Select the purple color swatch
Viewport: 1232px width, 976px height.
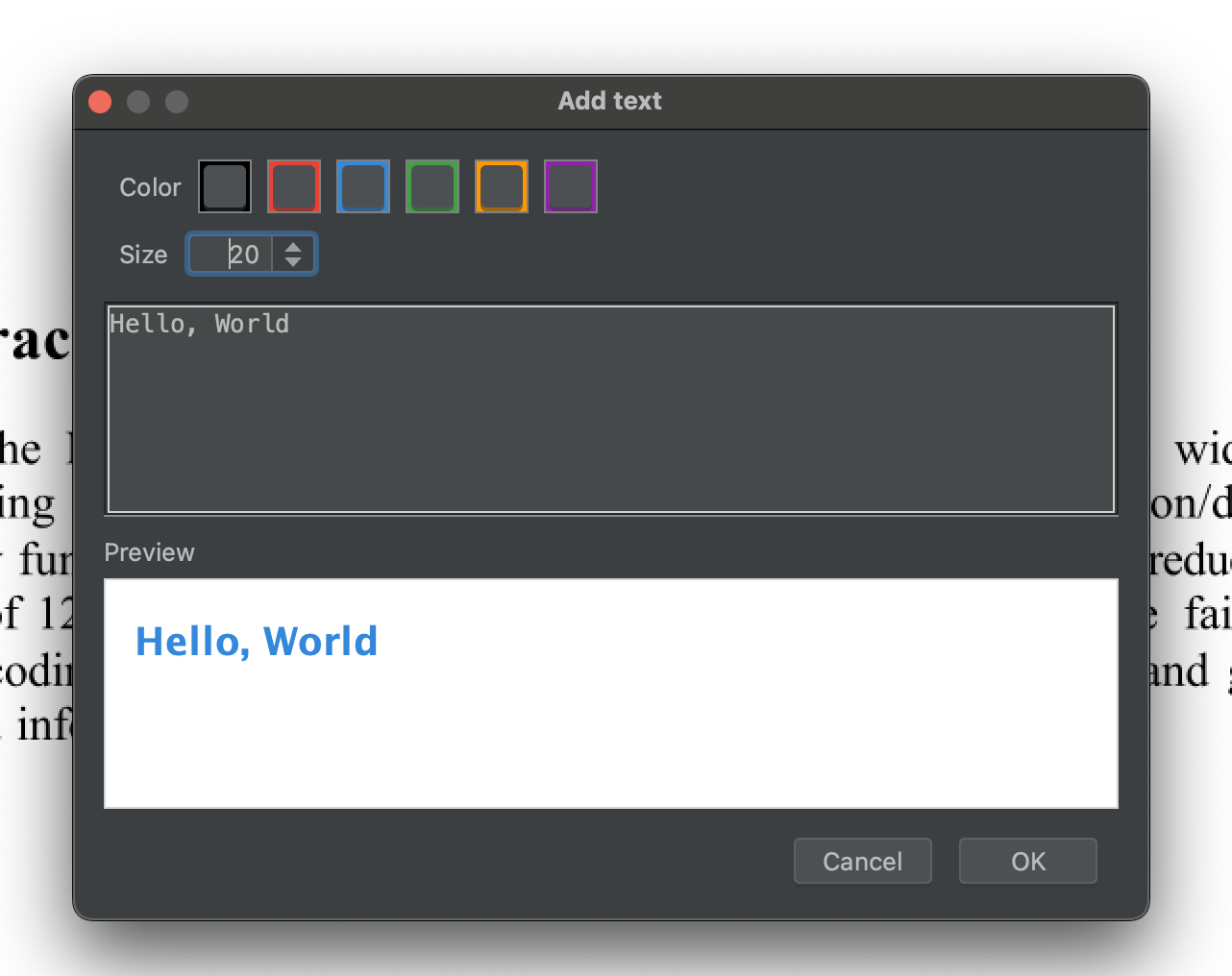pyautogui.click(x=570, y=186)
